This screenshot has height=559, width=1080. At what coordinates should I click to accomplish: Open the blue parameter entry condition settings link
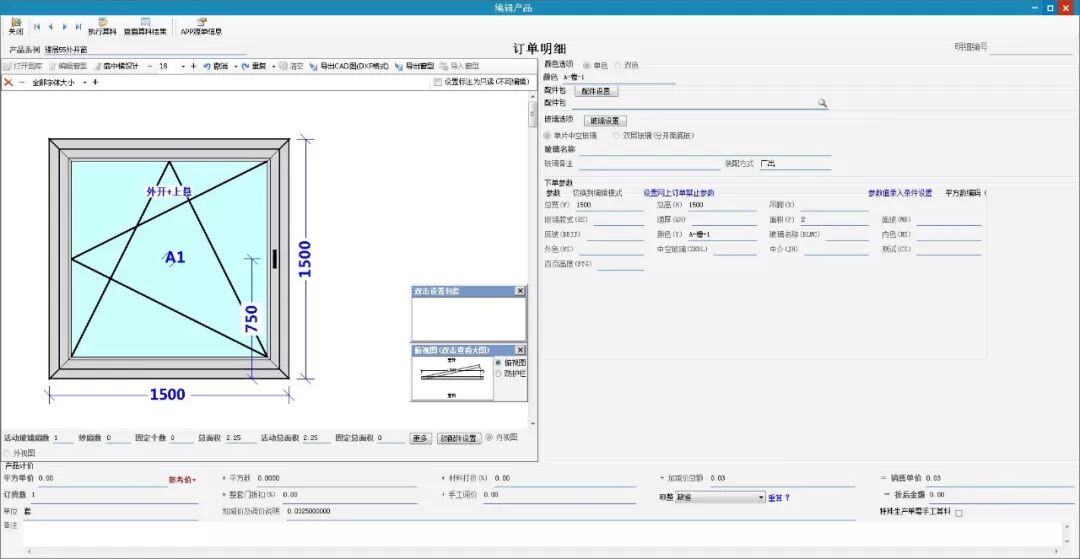click(x=900, y=193)
